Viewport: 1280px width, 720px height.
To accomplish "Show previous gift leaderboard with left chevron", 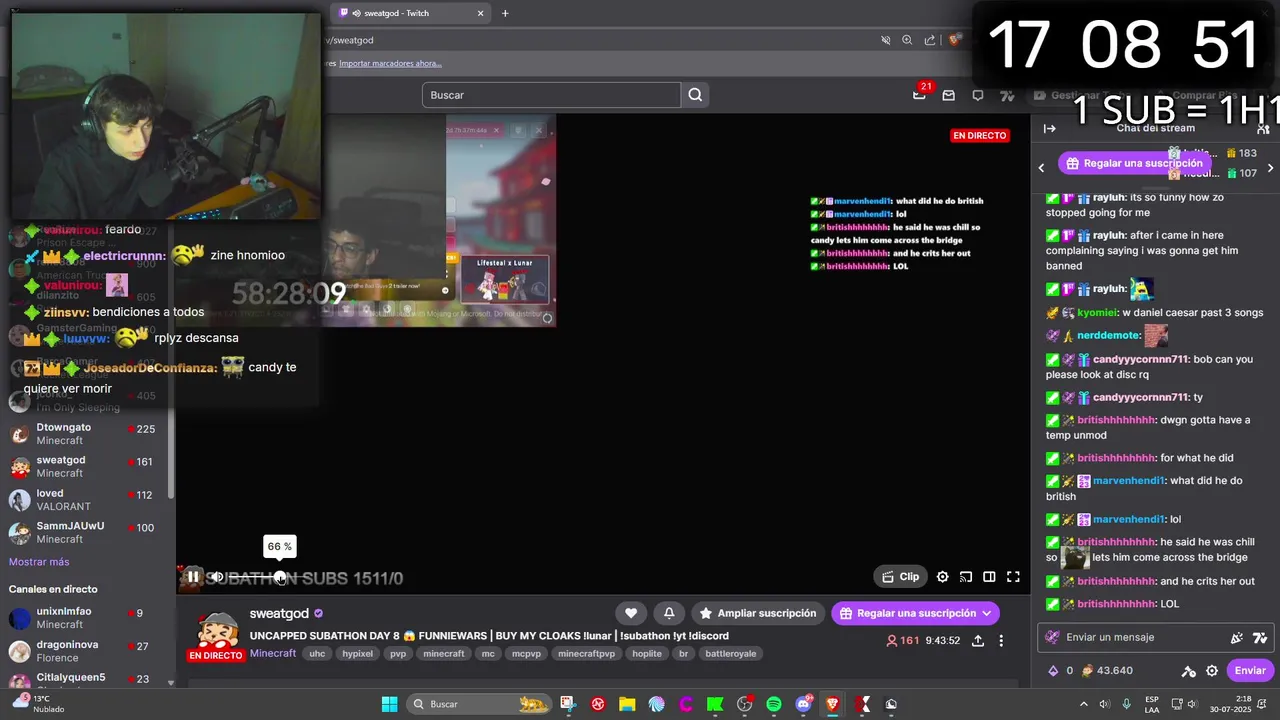I will [1041, 168].
